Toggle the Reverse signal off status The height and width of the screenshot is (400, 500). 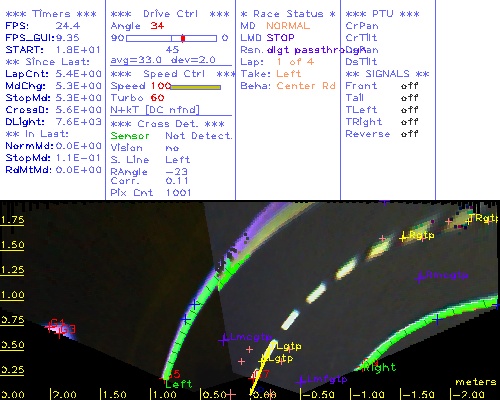pyautogui.click(x=410, y=134)
